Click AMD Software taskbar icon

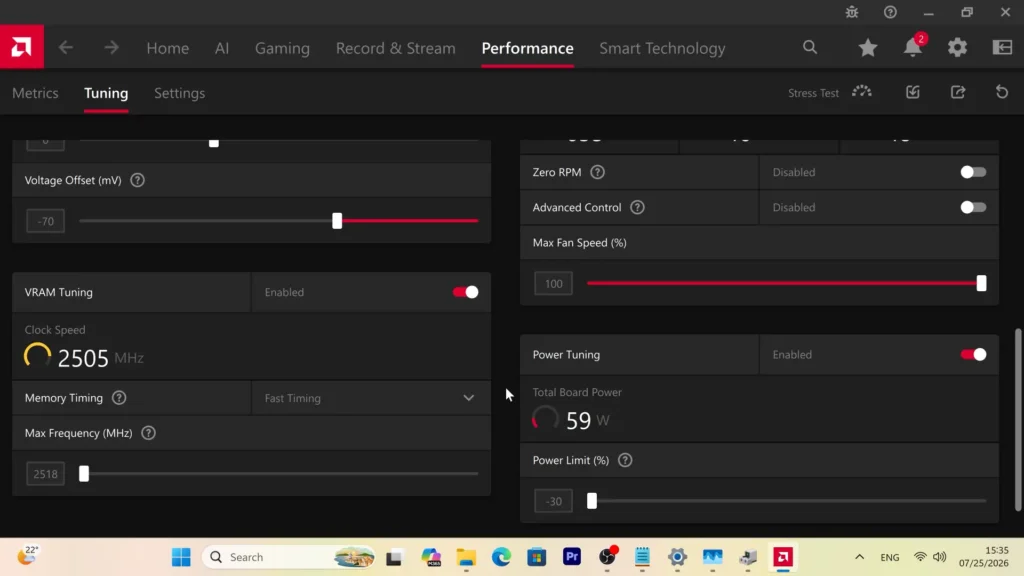pos(783,557)
